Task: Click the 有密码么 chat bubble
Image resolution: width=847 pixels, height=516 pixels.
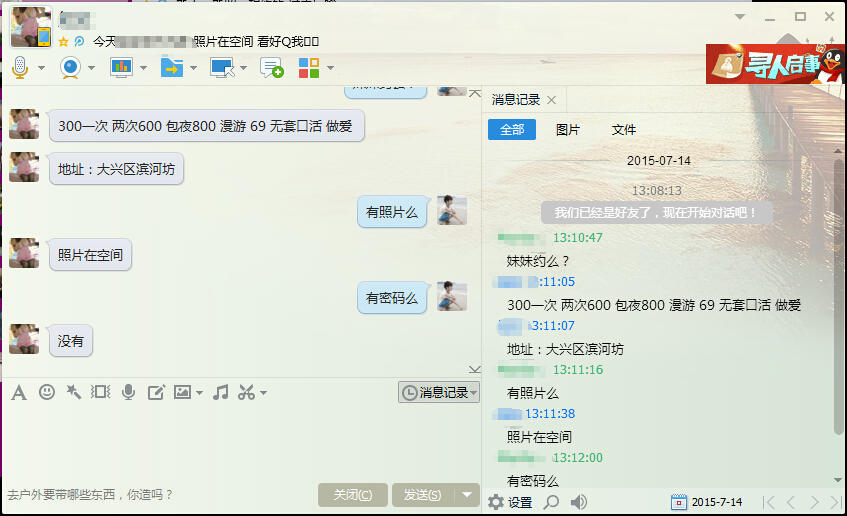Action: 392,298
